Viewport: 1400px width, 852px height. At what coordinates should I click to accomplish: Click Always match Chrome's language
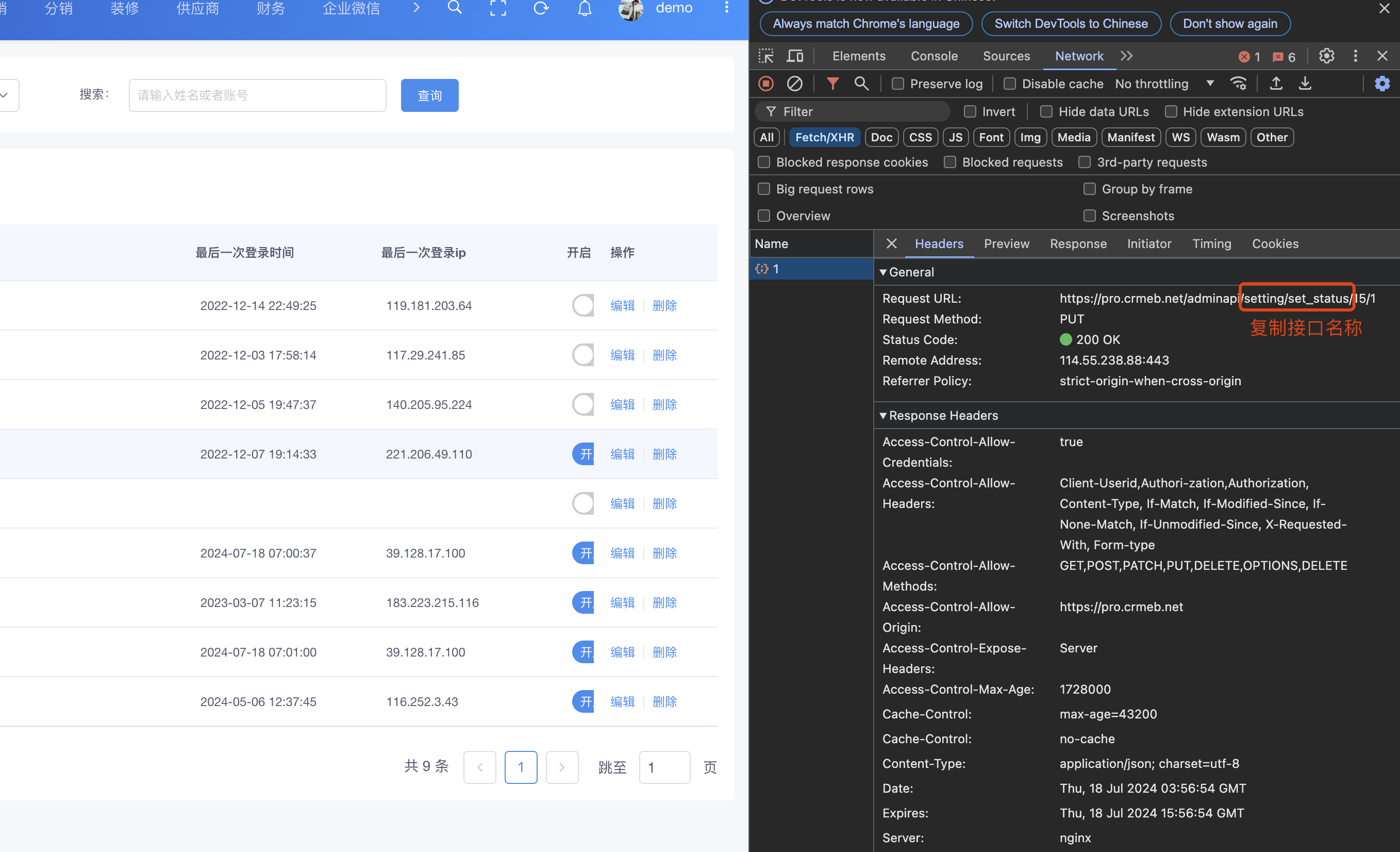pyautogui.click(x=866, y=24)
